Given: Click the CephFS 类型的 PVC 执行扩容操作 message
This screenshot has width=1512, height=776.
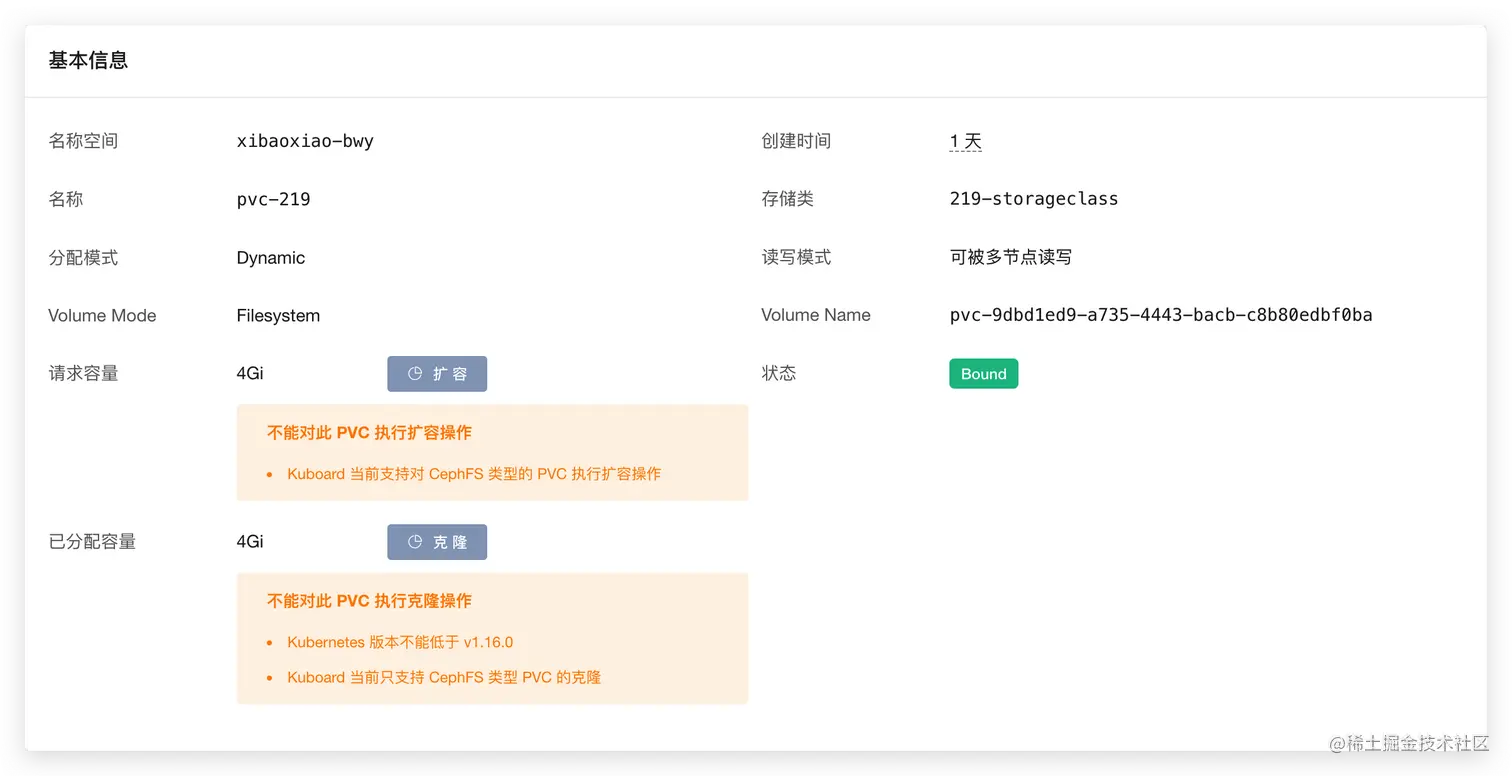Looking at the screenshot, I should click(x=474, y=474).
